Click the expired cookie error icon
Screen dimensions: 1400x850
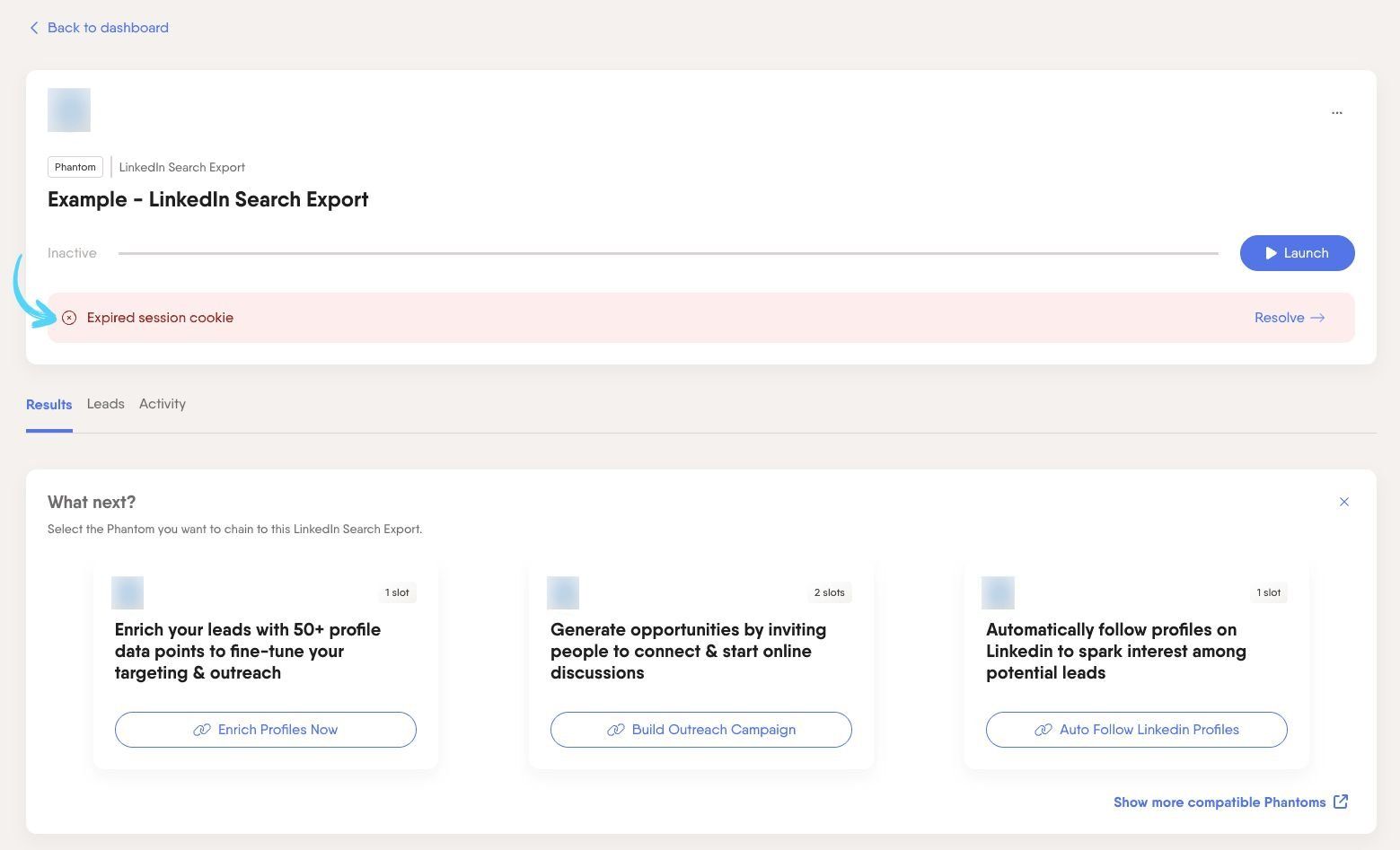pos(69,318)
